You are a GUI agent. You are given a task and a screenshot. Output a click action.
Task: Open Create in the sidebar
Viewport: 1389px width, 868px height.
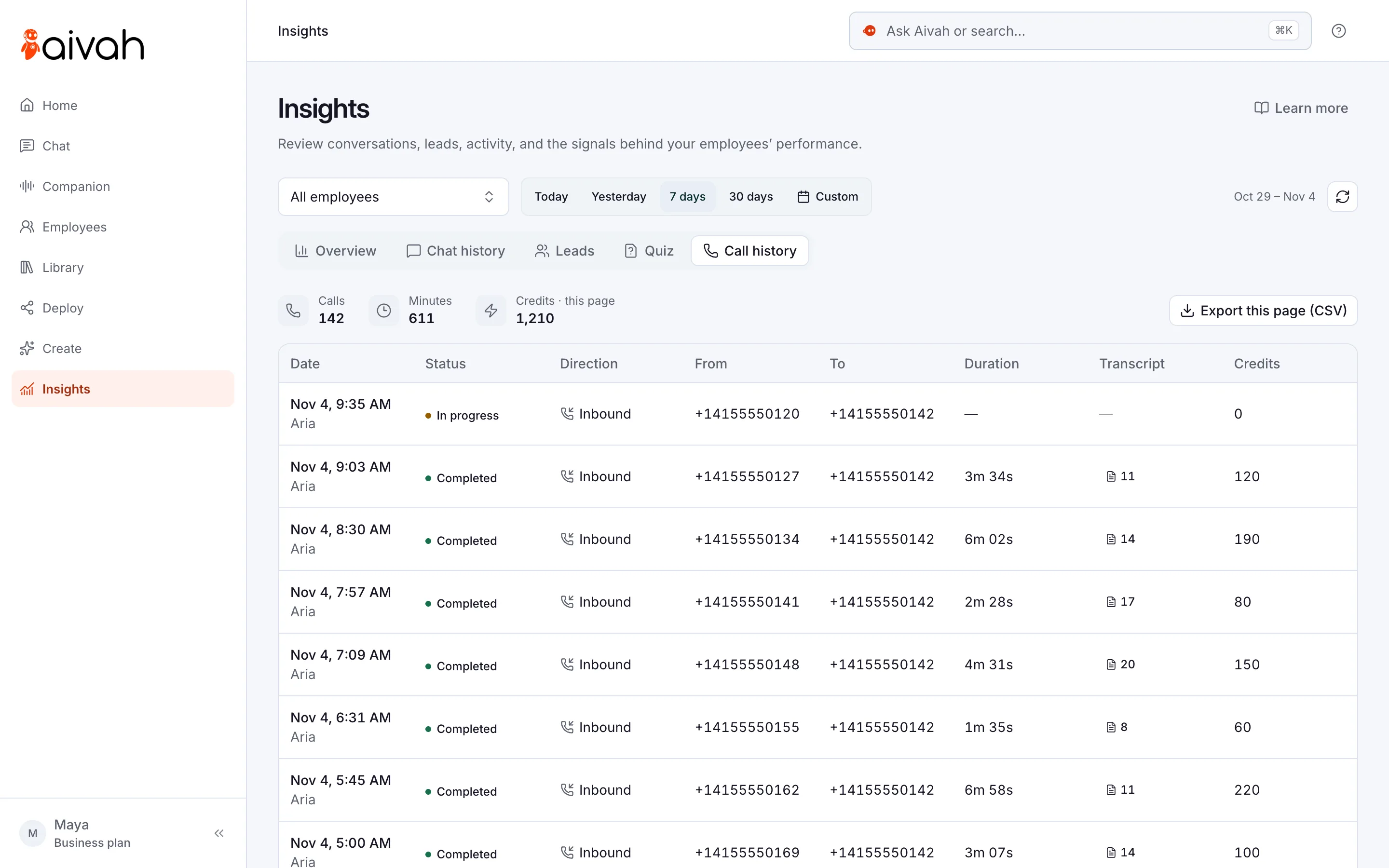pos(123,349)
